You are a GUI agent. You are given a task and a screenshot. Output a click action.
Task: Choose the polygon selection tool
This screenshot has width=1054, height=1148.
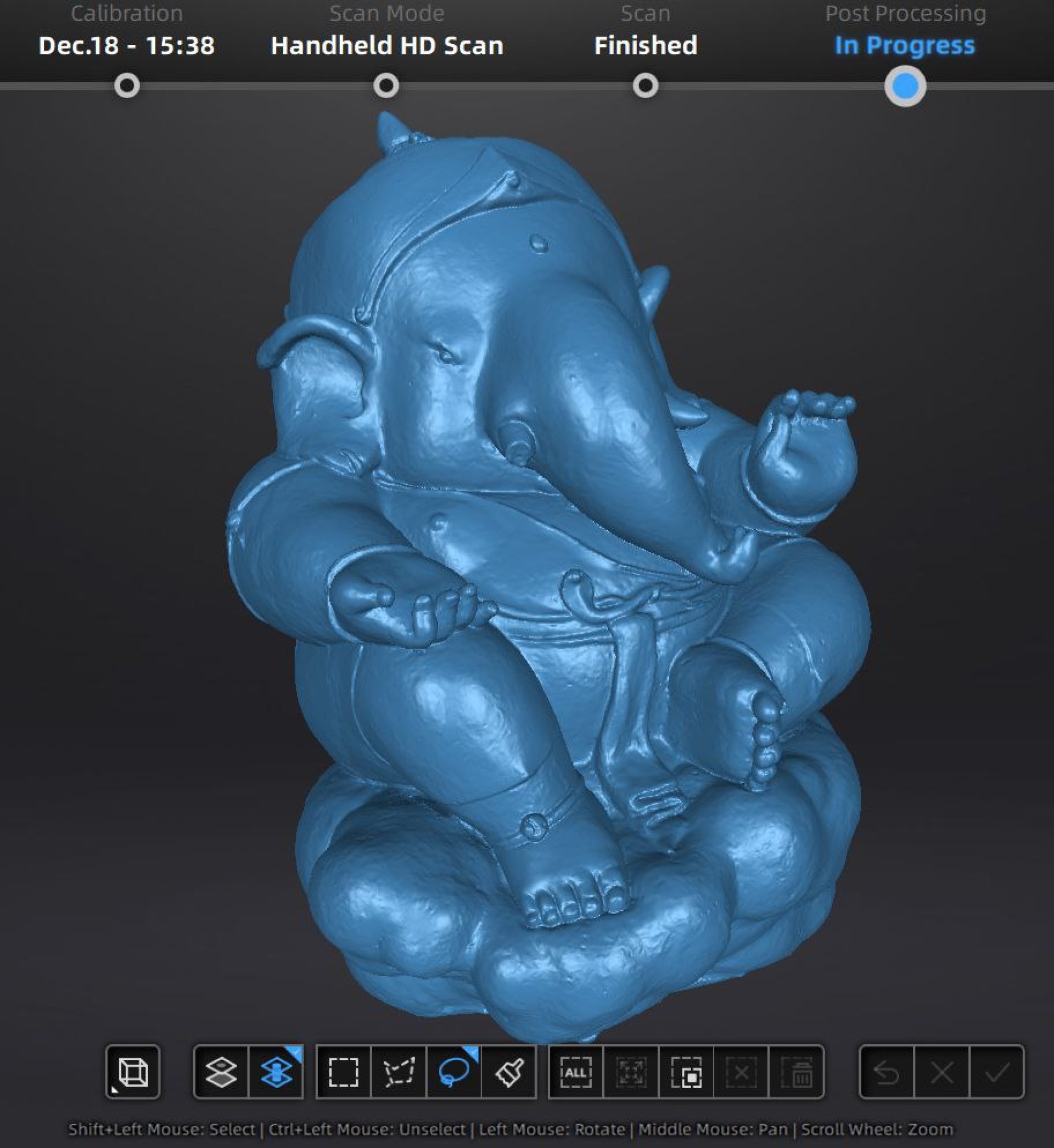399,1072
